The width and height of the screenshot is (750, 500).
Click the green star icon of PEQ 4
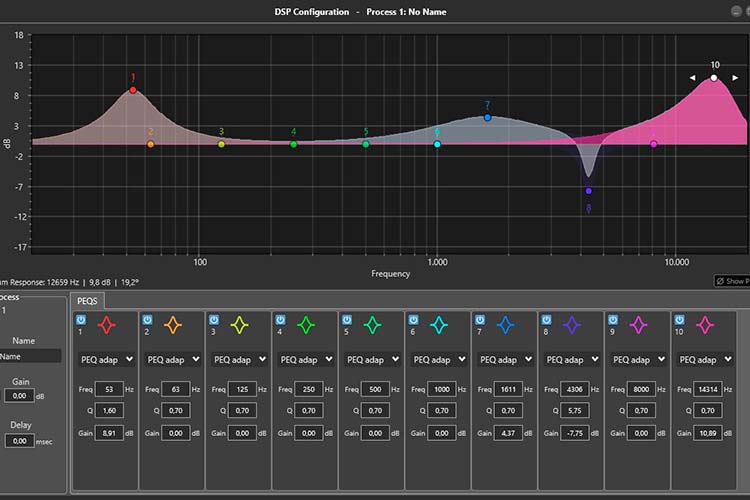(306, 325)
